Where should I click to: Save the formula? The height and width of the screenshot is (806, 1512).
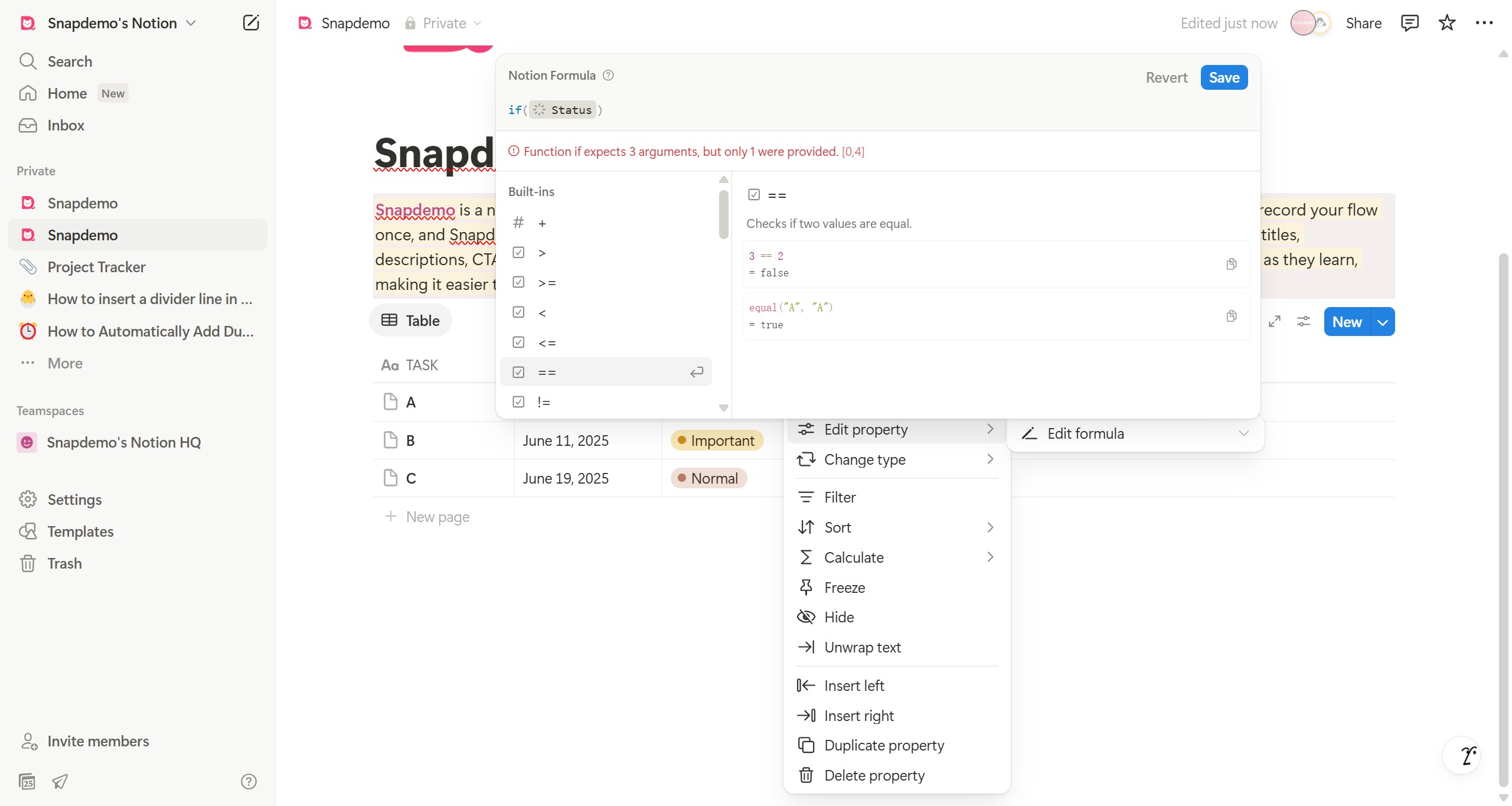1224,77
